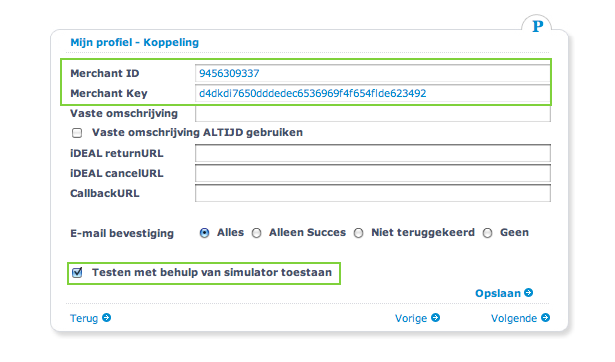Select the Alleen Succes radio option
615x362 pixels.
pos(257,233)
